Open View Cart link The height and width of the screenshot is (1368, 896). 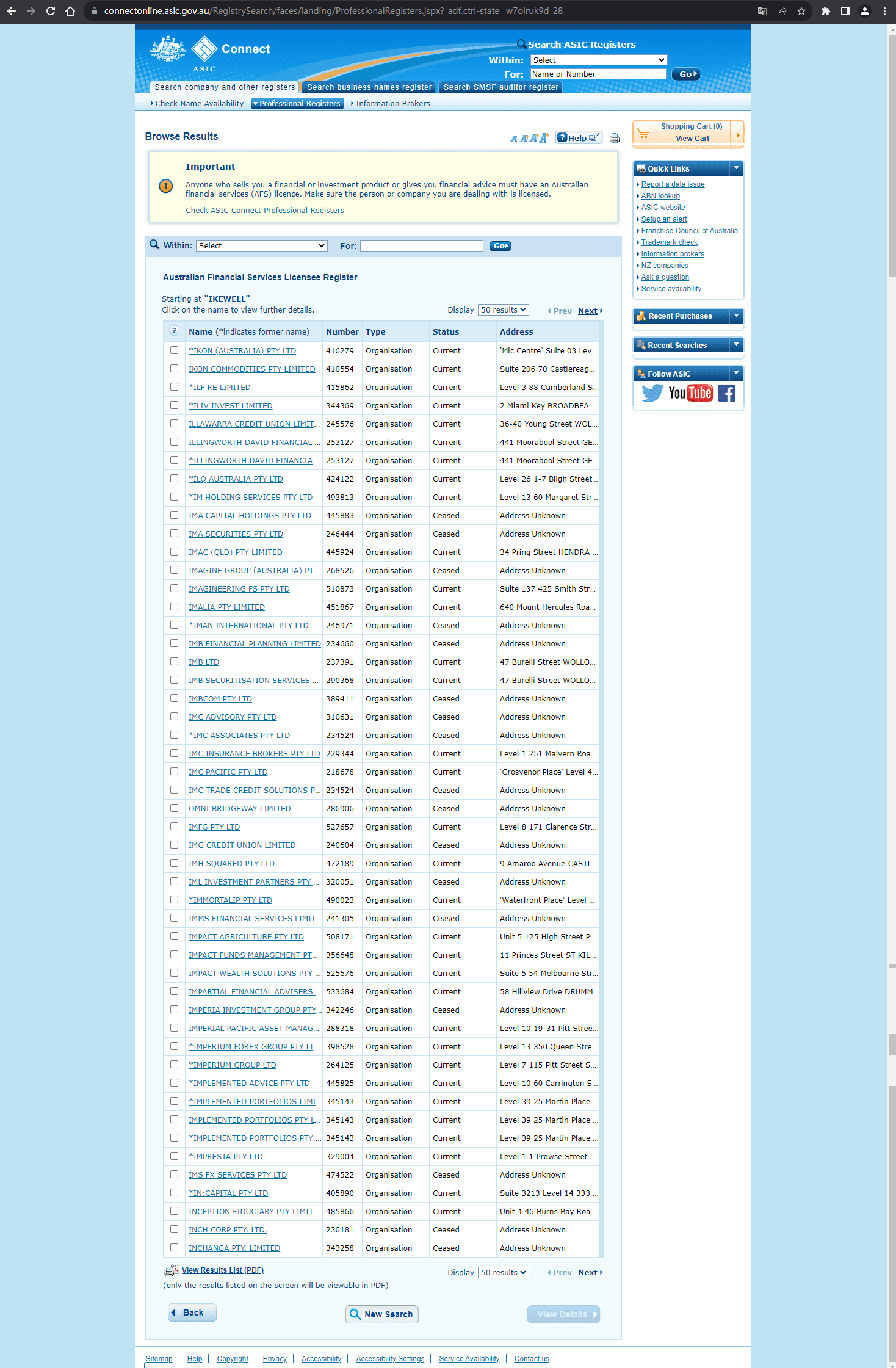point(692,139)
